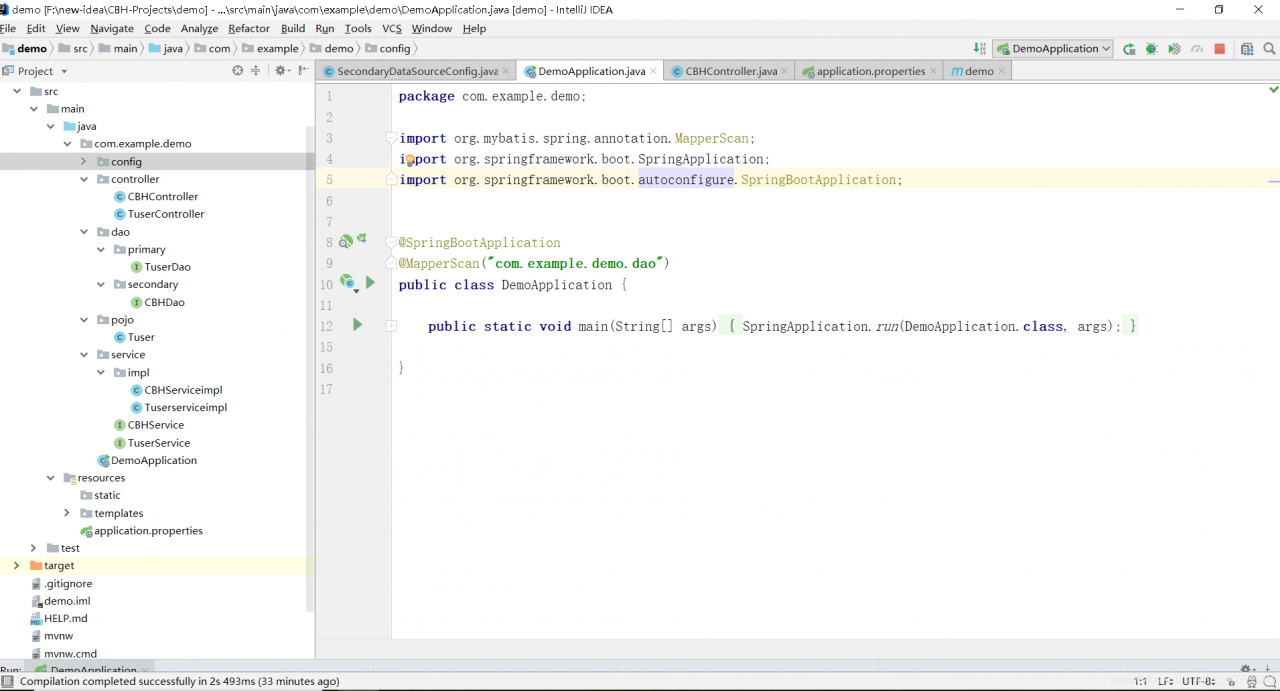Viewport: 1280px width, 691px height.
Task: Collapse the main folder
Action: coord(34,109)
